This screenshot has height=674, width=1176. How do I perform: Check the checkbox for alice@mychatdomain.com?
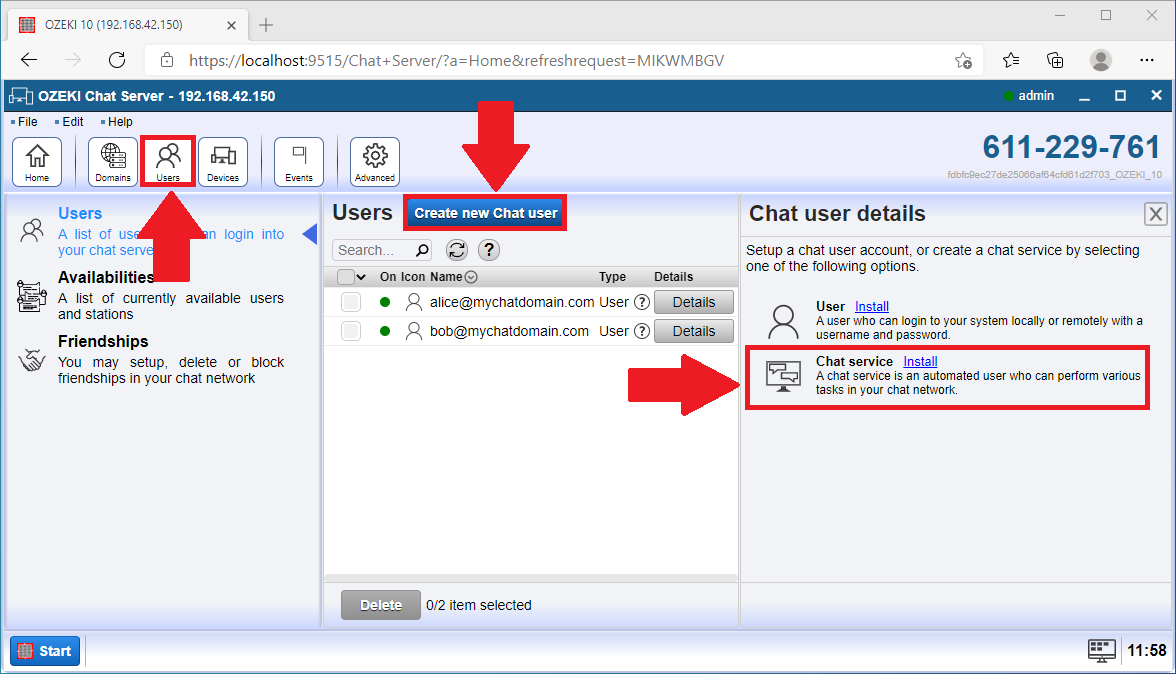[x=351, y=301]
